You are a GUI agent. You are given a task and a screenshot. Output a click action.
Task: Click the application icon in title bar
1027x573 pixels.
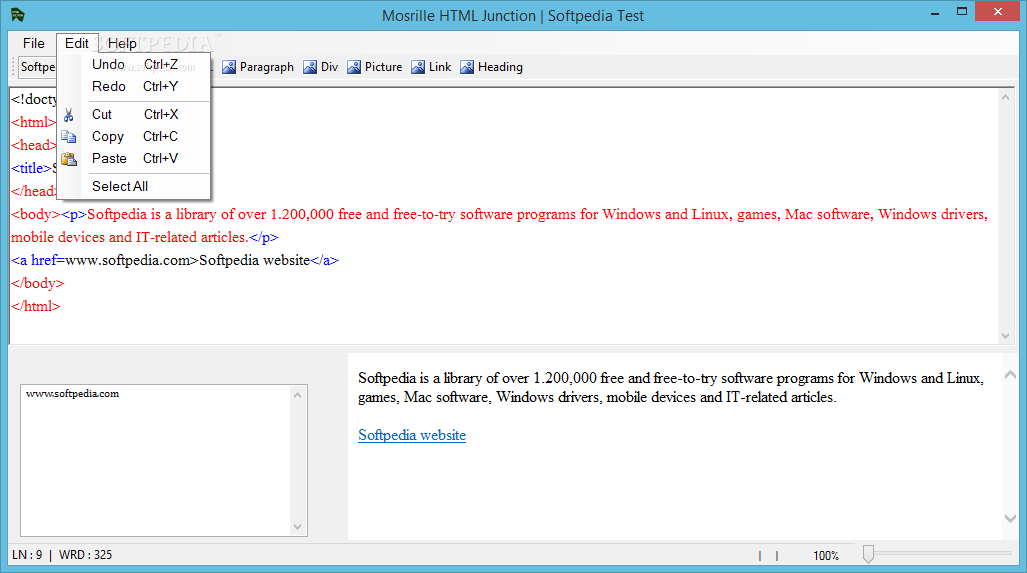tap(18, 14)
